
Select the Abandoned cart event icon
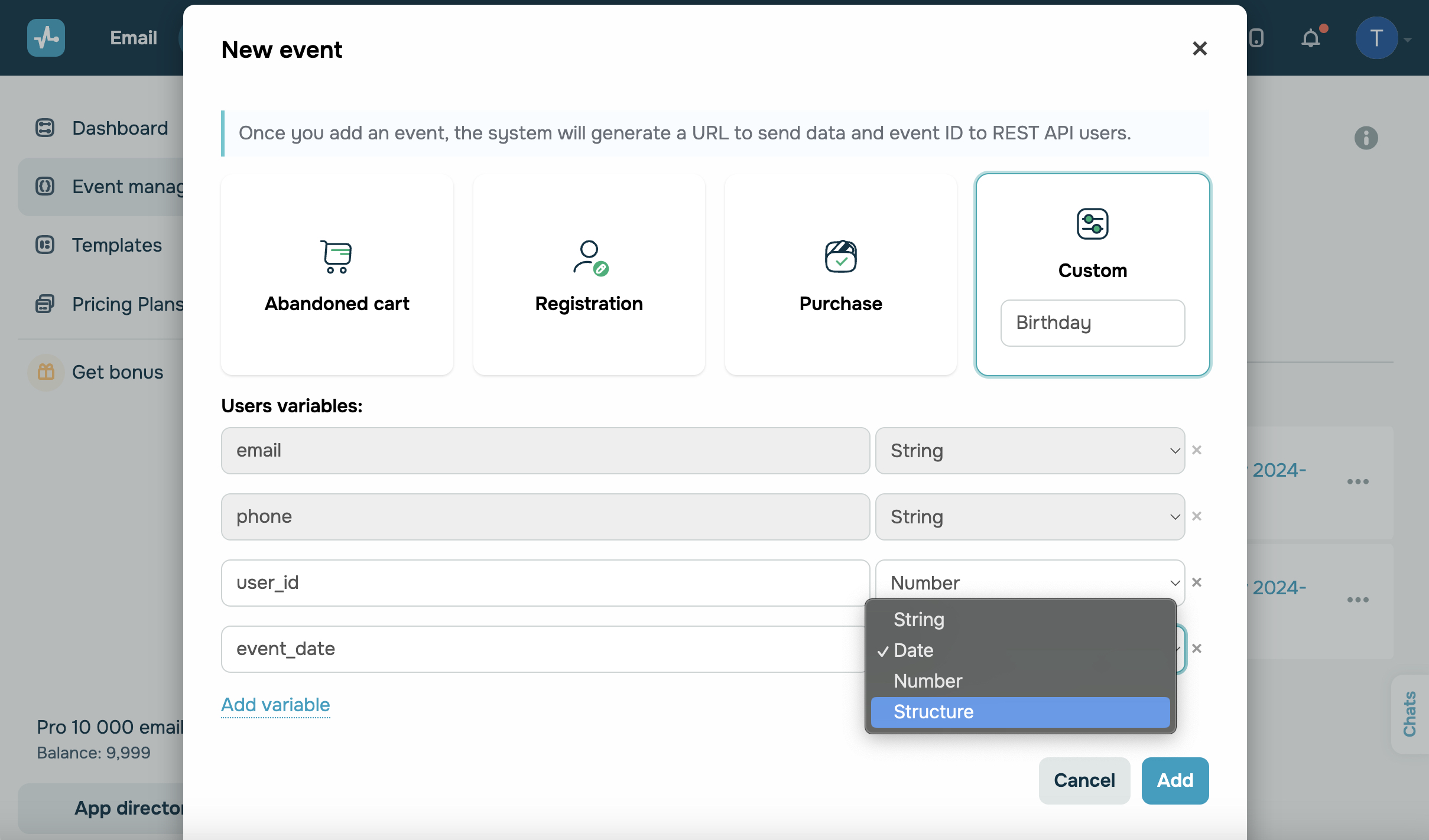336,256
